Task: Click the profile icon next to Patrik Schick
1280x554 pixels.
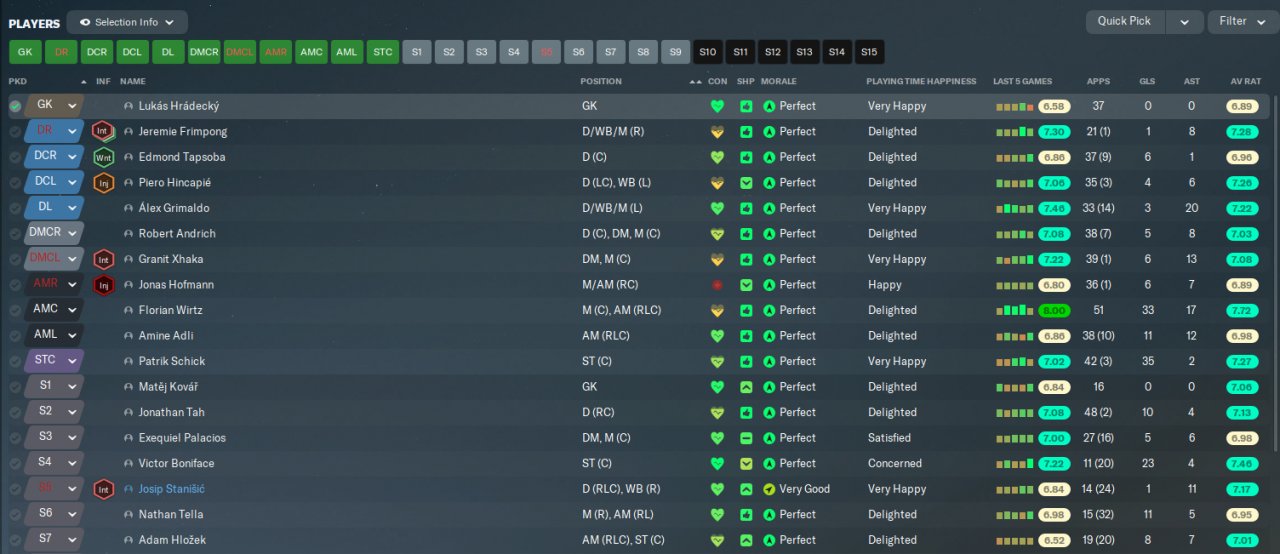Action: (x=128, y=361)
